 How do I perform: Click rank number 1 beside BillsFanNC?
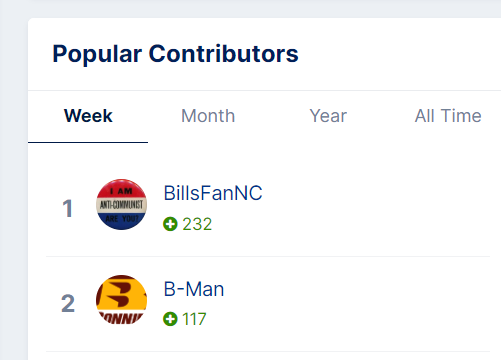68,208
